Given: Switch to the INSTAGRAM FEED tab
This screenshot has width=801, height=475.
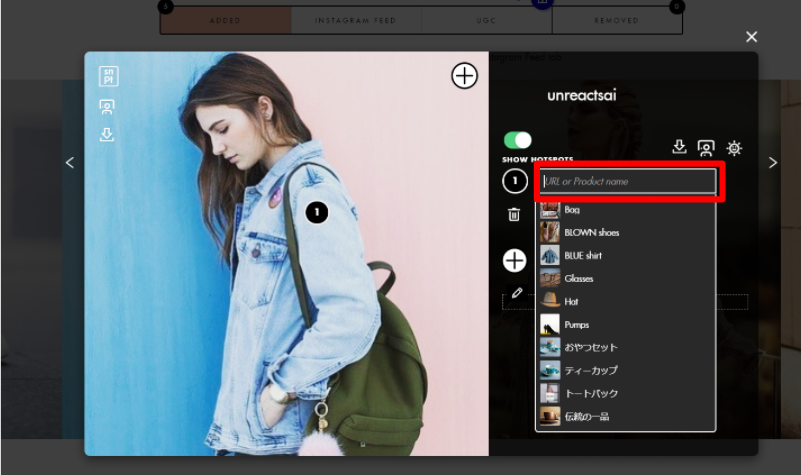Looking at the screenshot, I should pyautogui.click(x=356, y=20).
